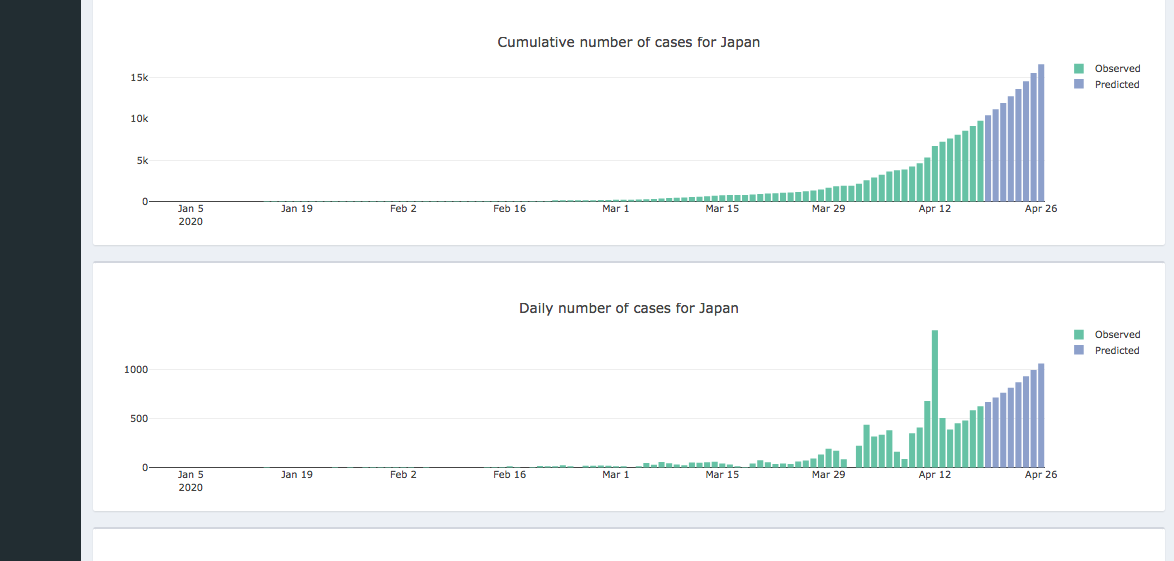Click green Observed swatch in Cumulative chart legend
This screenshot has height=561, width=1174.
tap(1079, 69)
